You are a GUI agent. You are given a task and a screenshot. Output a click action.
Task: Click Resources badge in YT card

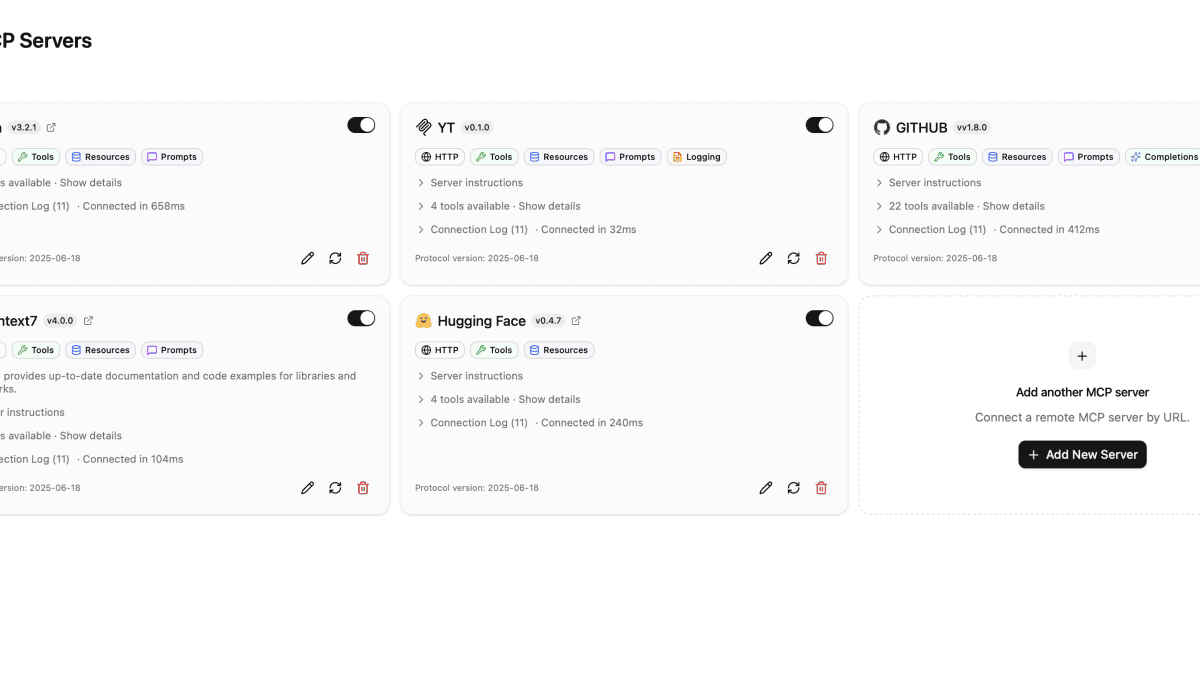559,157
